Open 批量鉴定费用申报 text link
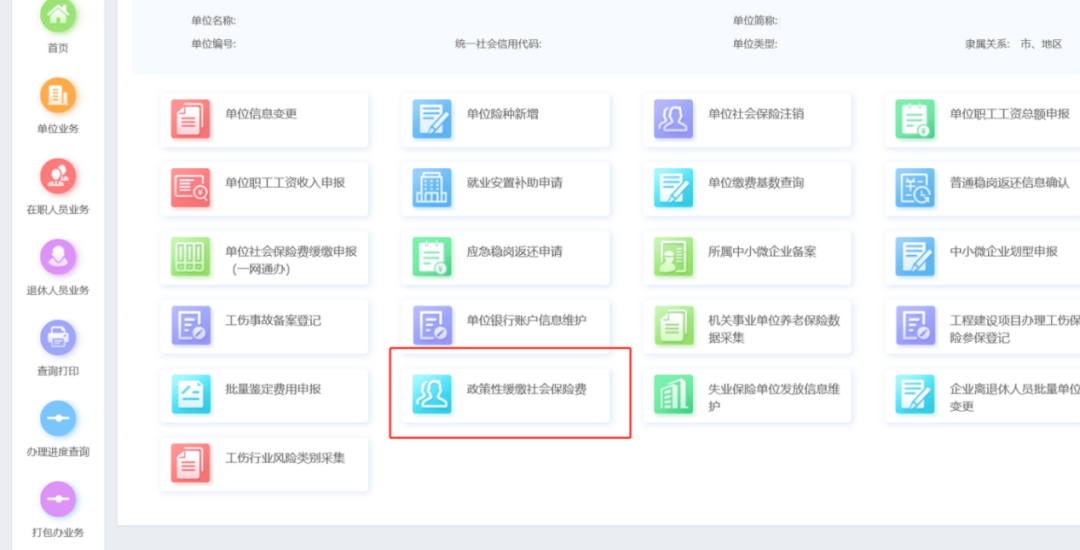 [x=273, y=390]
